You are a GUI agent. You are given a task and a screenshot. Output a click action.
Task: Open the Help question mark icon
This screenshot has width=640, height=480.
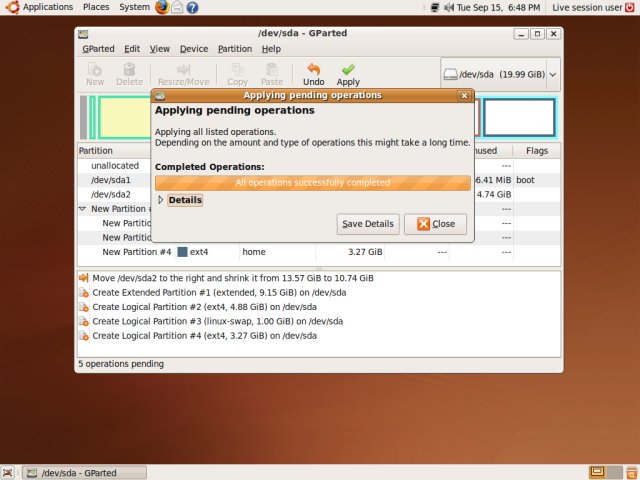coord(192,7)
